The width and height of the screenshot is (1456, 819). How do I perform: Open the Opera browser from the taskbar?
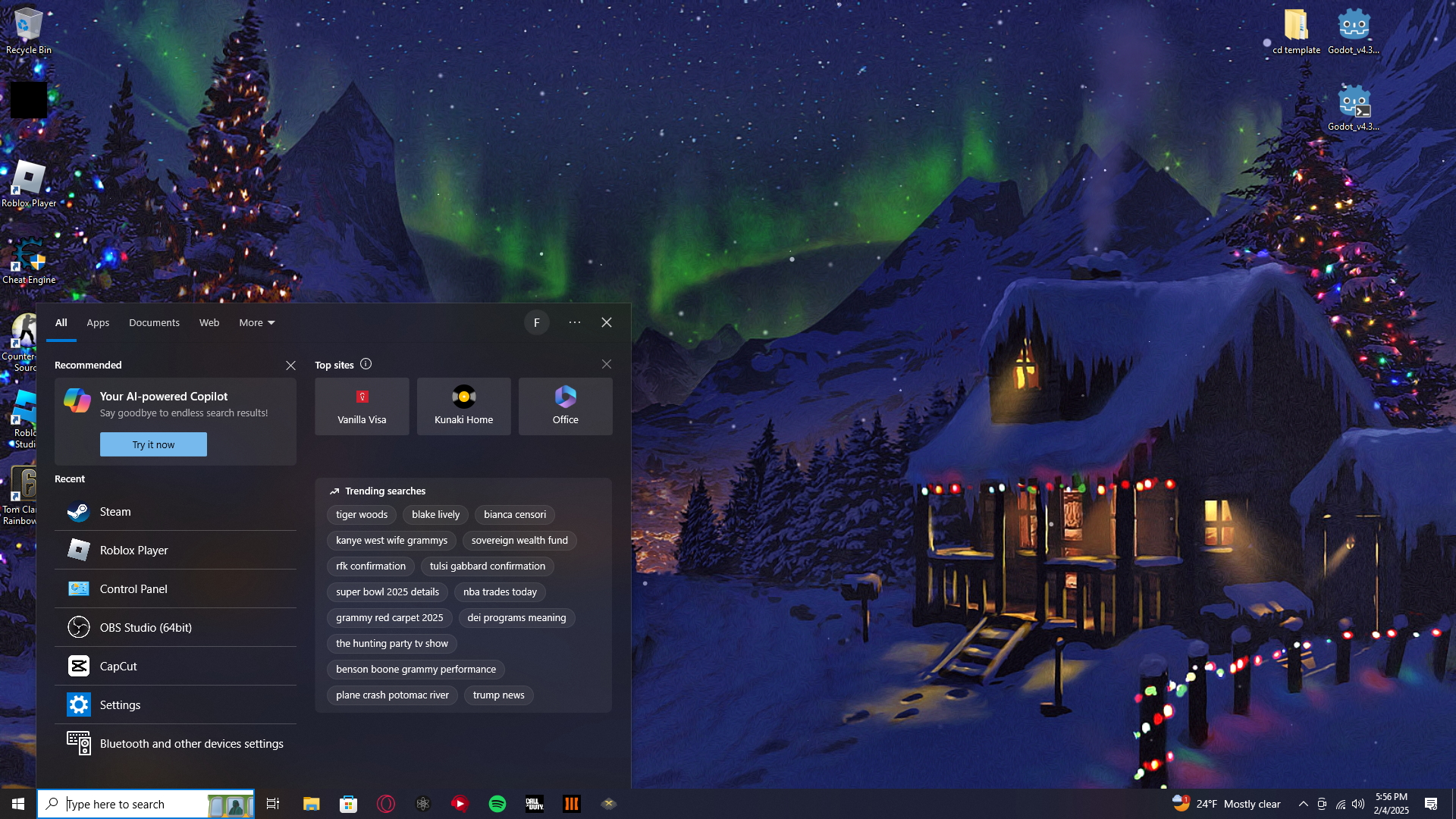(x=386, y=804)
